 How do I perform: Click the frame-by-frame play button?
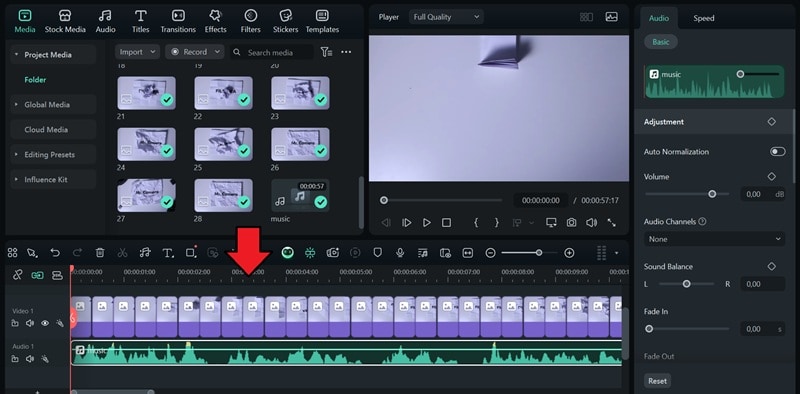point(407,223)
